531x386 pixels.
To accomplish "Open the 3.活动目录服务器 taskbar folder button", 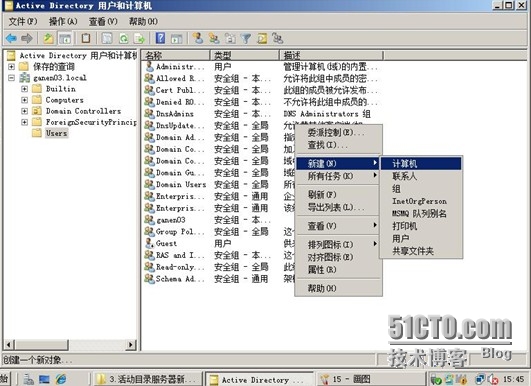I will tap(148, 380).
